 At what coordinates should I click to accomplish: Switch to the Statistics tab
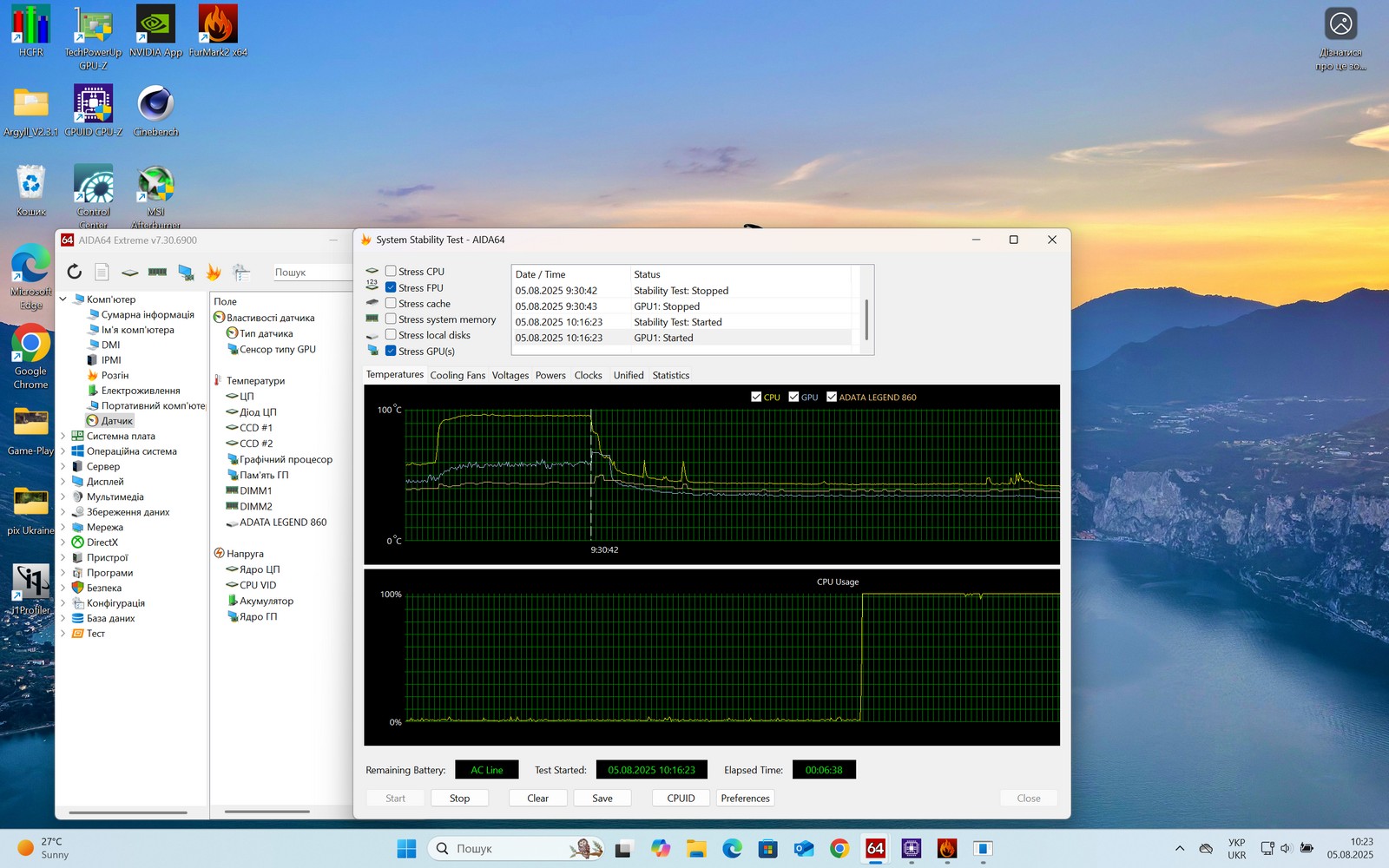pos(671,375)
